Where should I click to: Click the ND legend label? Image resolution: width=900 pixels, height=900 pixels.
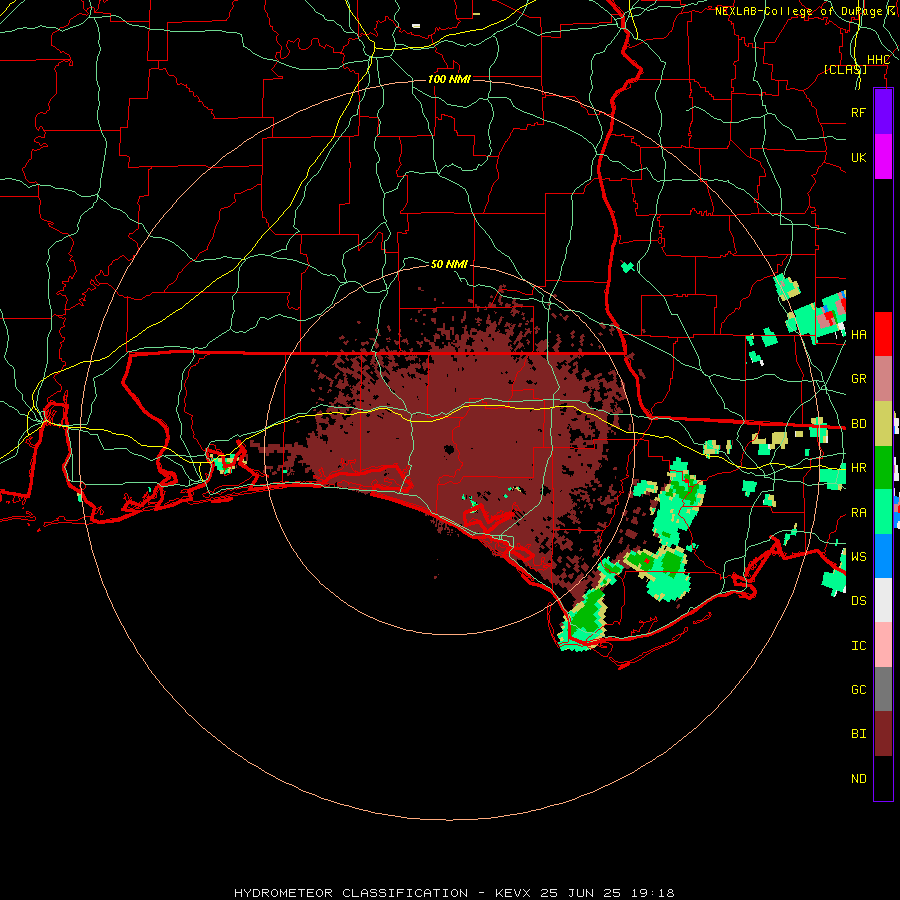tap(858, 779)
